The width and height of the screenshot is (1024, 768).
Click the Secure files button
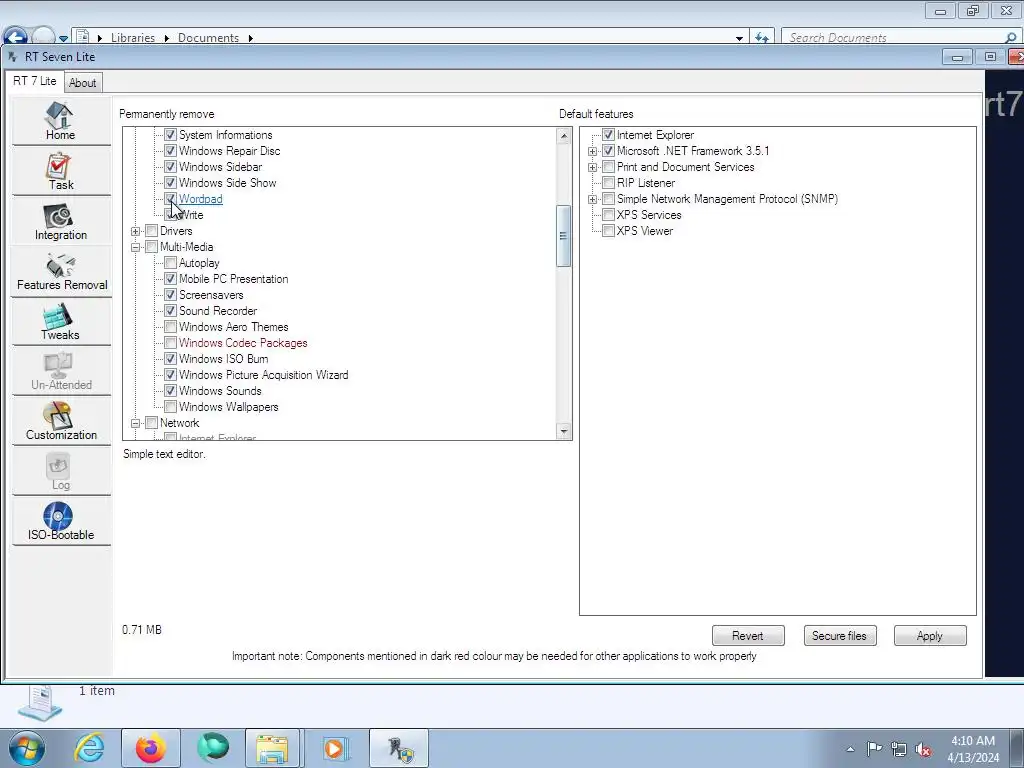[839, 635]
